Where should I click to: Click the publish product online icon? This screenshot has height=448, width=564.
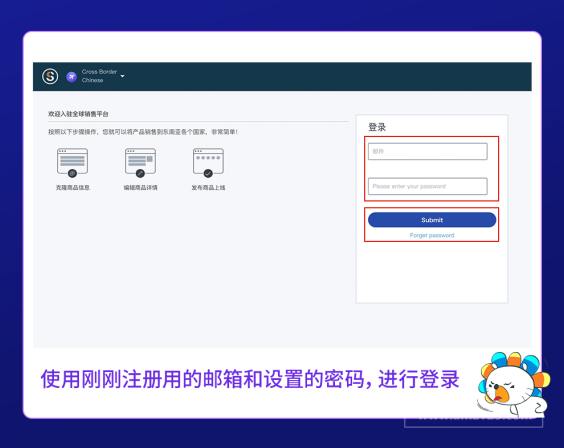[208, 163]
